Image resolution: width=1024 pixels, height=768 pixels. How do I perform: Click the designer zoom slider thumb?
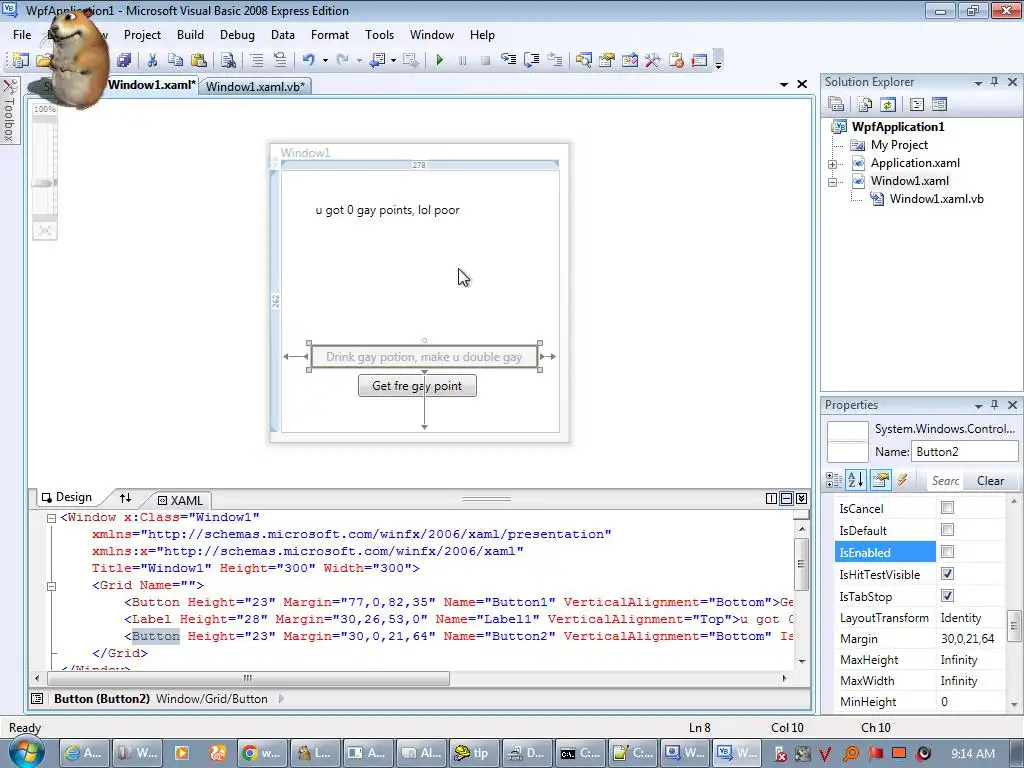tap(44, 183)
